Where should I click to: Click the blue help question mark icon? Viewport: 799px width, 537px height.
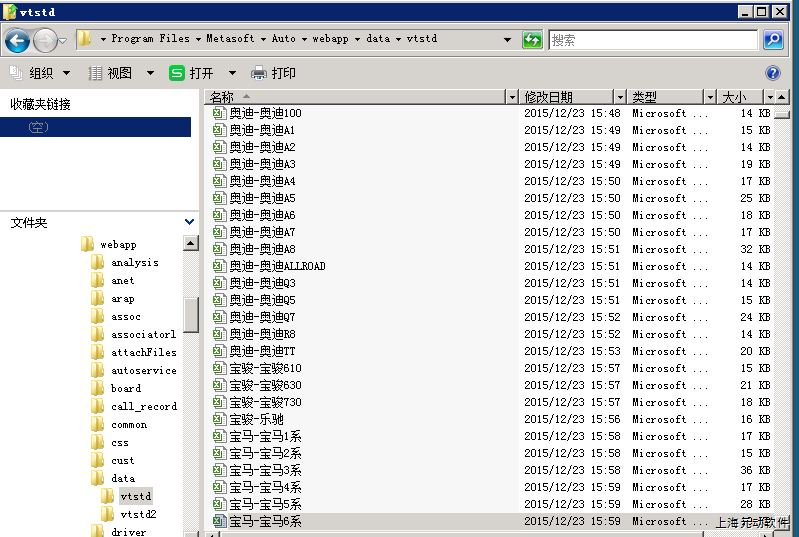[772, 73]
